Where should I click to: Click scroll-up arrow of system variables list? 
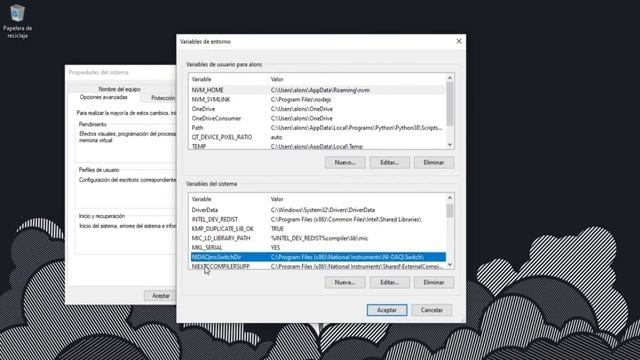point(450,198)
